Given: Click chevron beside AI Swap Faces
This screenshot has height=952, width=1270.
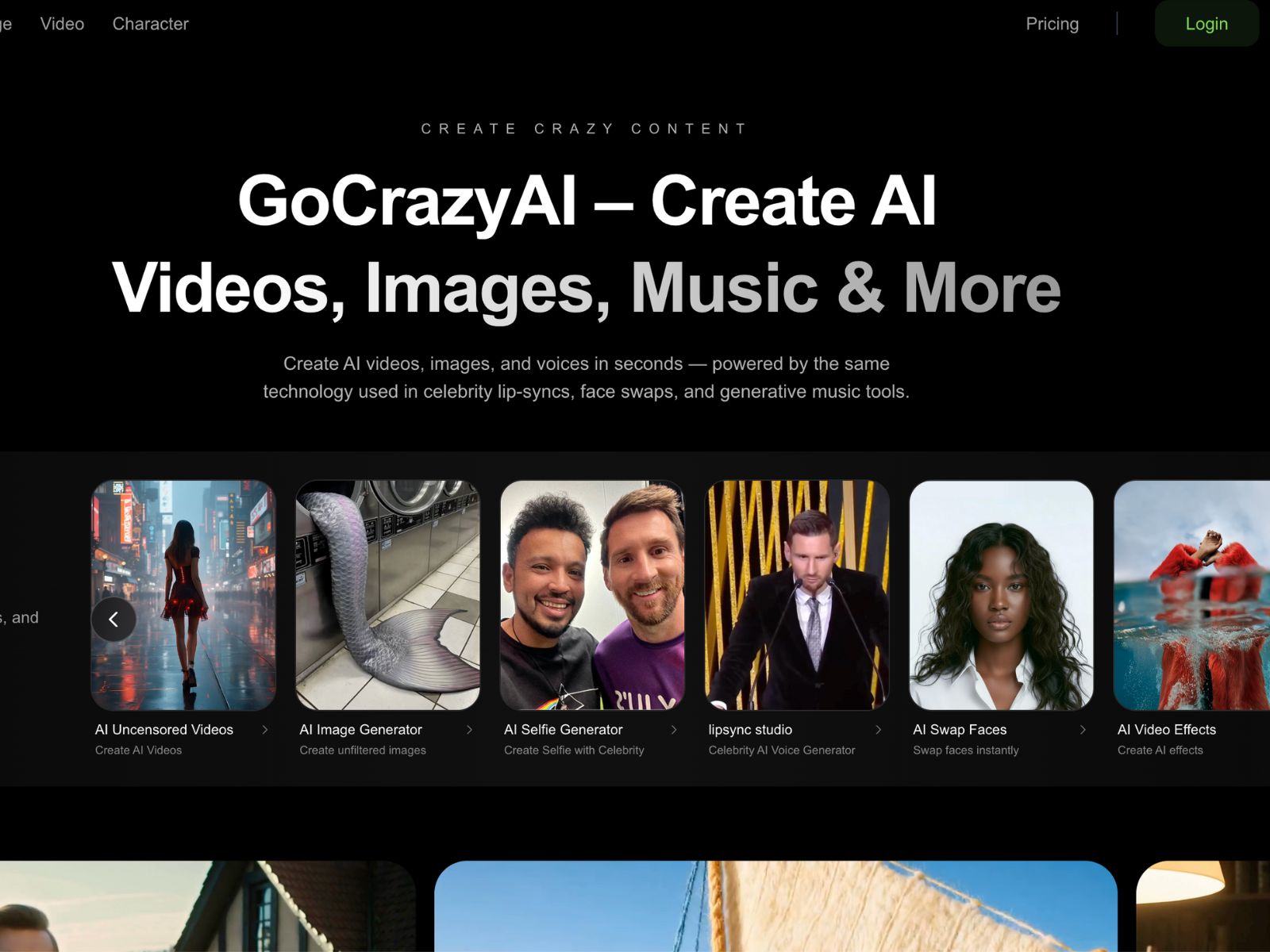Looking at the screenshot, I should [1083, 730].
